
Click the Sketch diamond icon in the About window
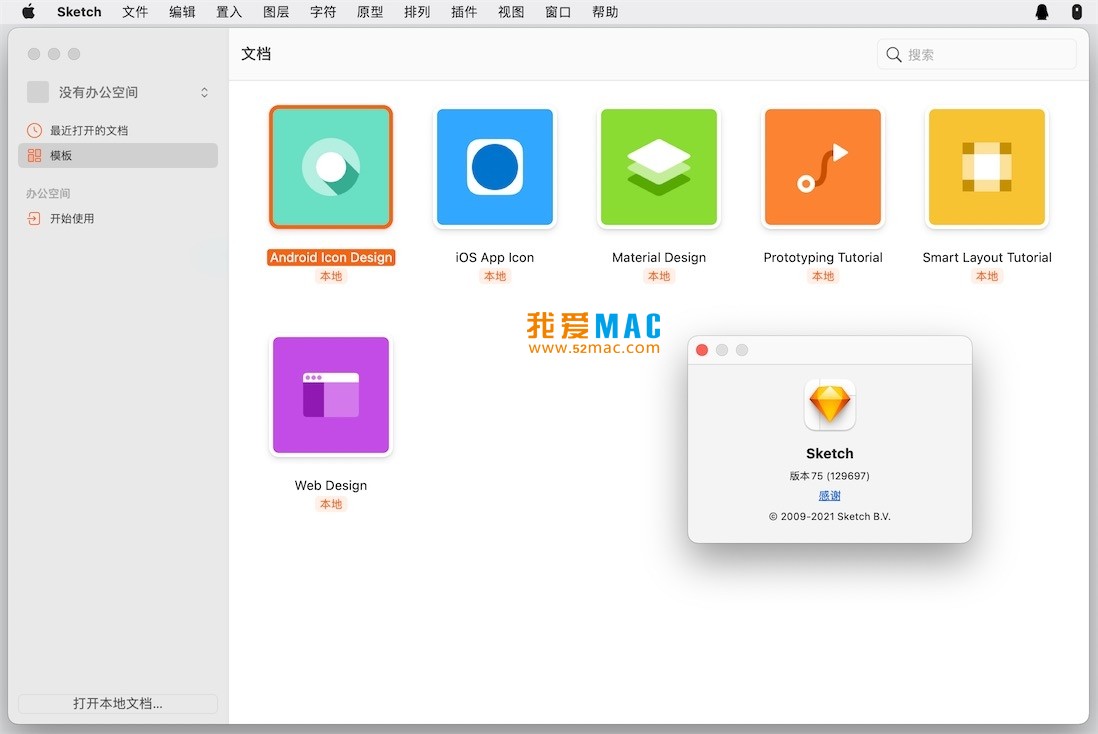click(x=829, y=404)
